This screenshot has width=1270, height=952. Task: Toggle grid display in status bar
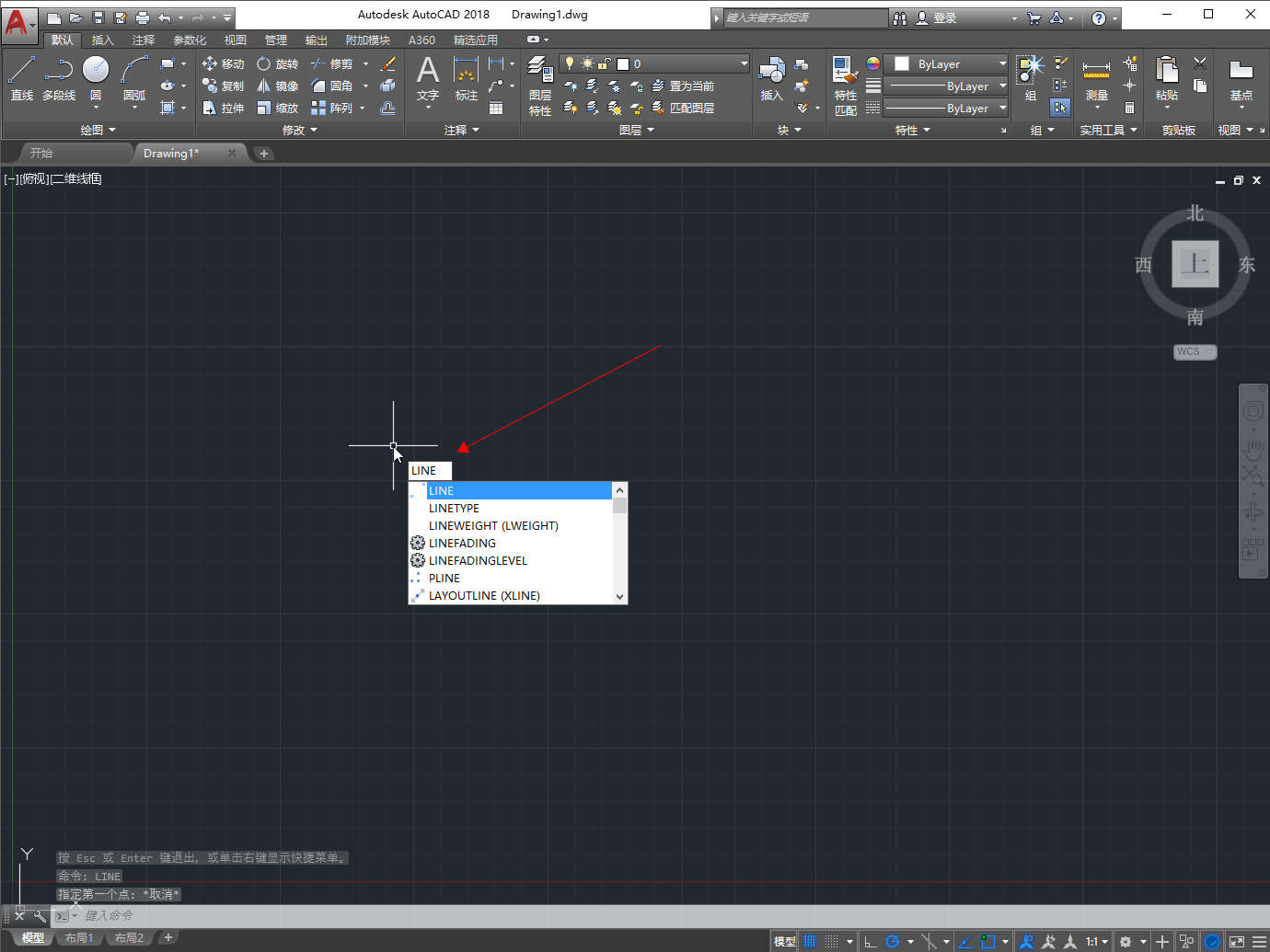point(810,941)
